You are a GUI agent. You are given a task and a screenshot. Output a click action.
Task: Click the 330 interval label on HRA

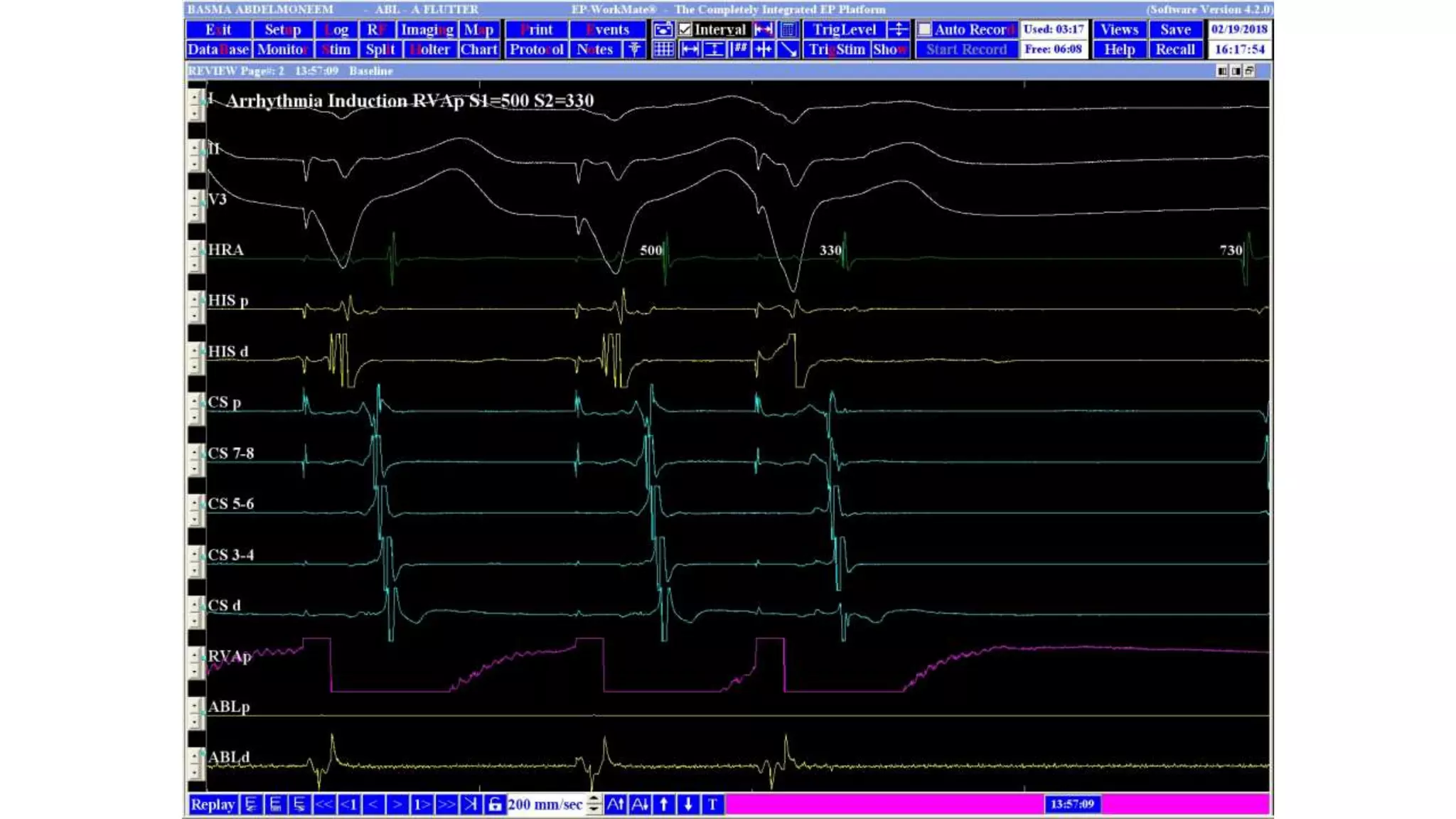click(x=830, y=250)
